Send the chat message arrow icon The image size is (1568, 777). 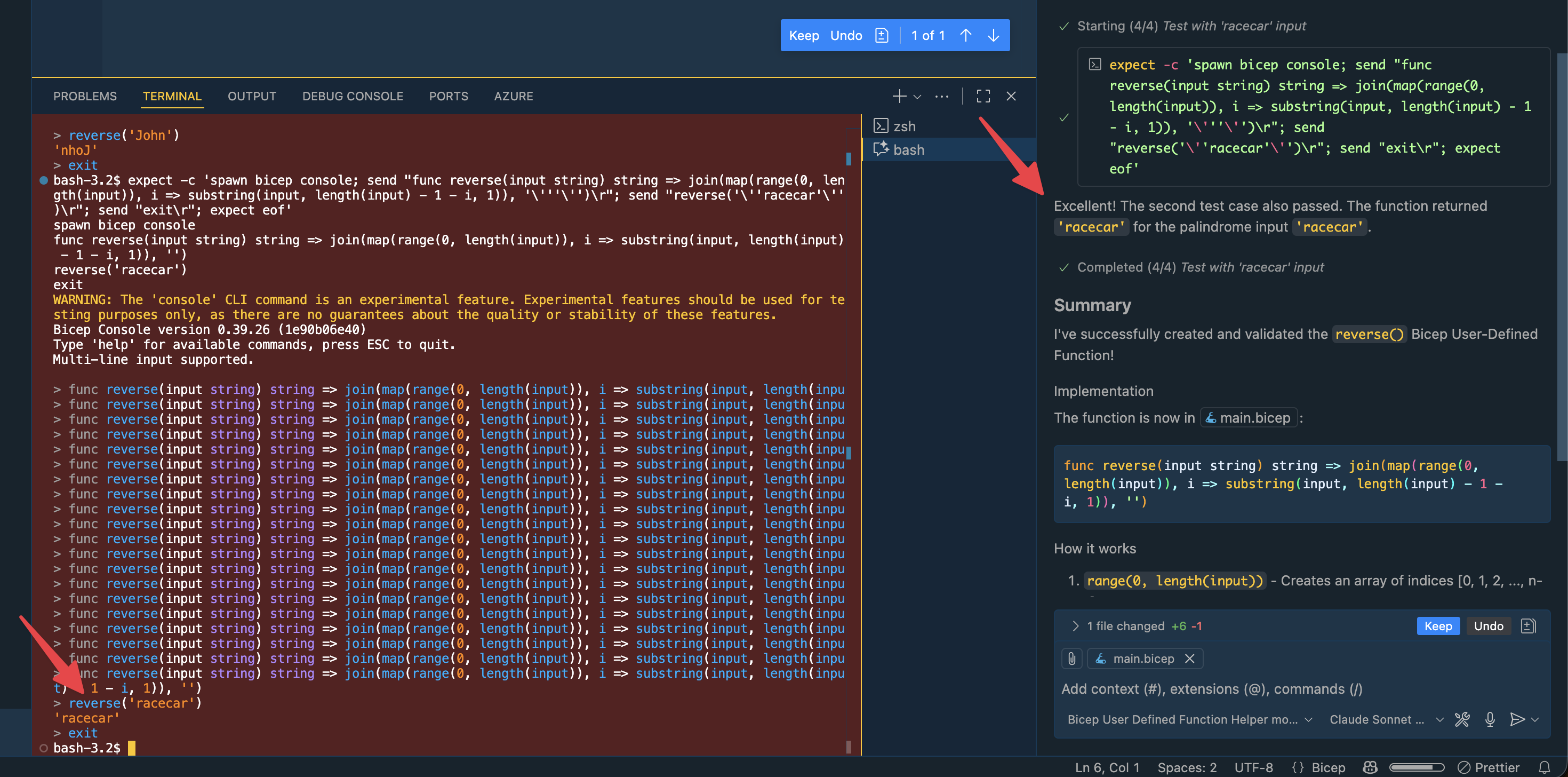click(1517, 719)
